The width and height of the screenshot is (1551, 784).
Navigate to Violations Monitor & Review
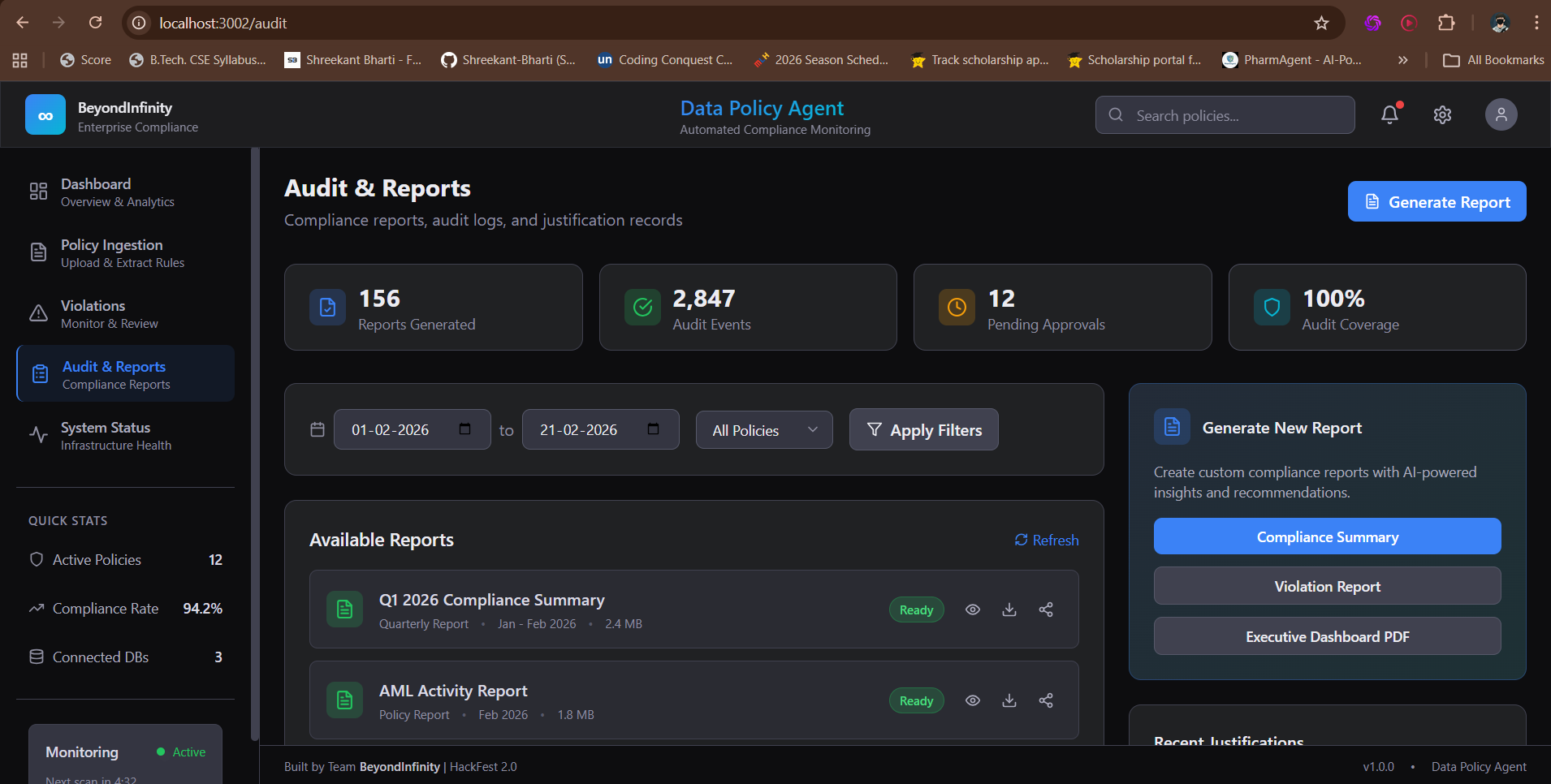click(x=125, y=314)
